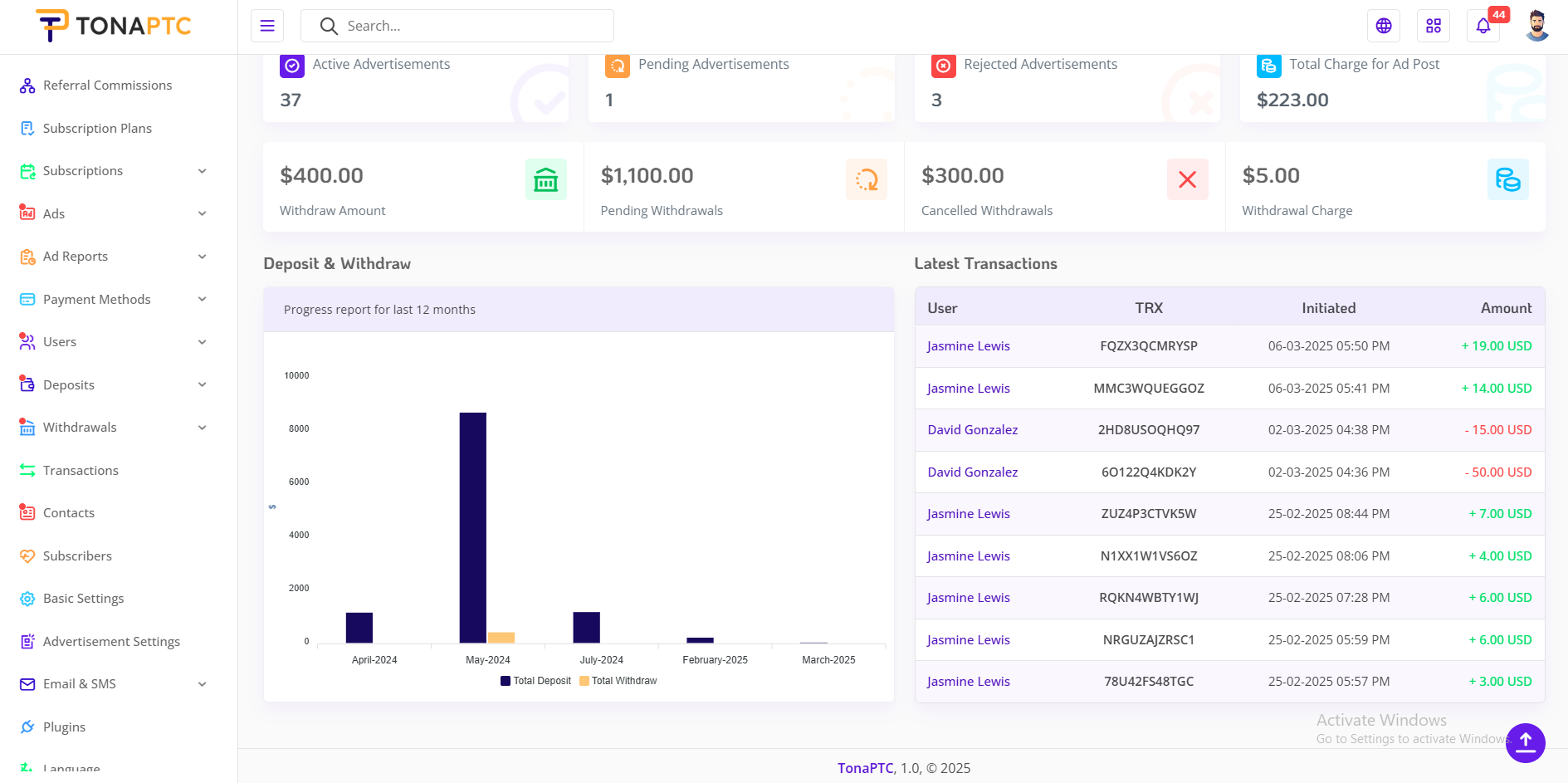Click TRX code RQKN4WBTY1WJ

pos(1149,598)
